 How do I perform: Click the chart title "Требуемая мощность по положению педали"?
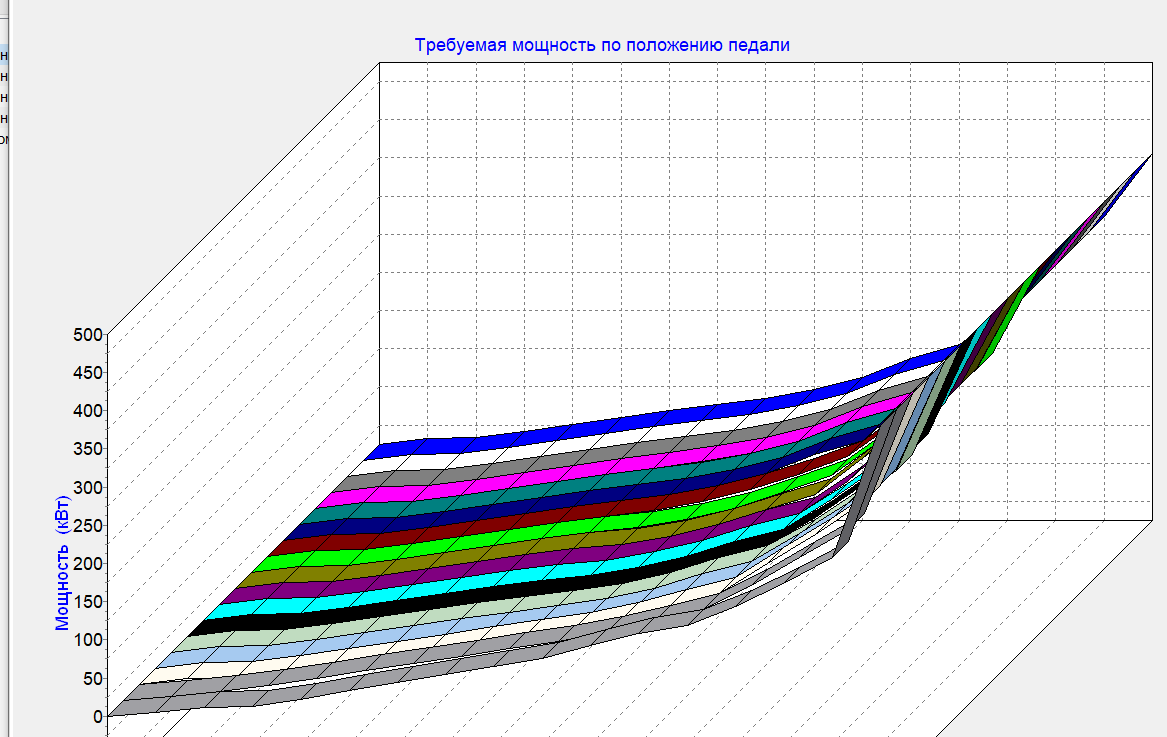coord(602,45)
